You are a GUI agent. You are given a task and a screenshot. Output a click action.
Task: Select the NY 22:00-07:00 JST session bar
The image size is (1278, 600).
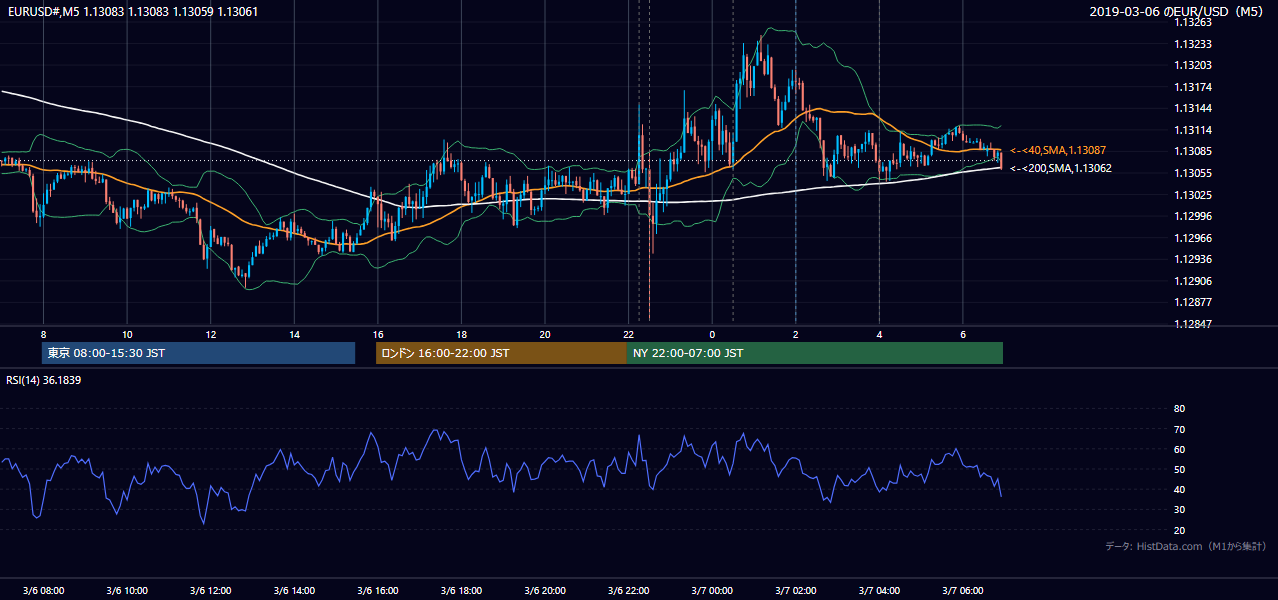pyautogui.click(x=815, y=353)
